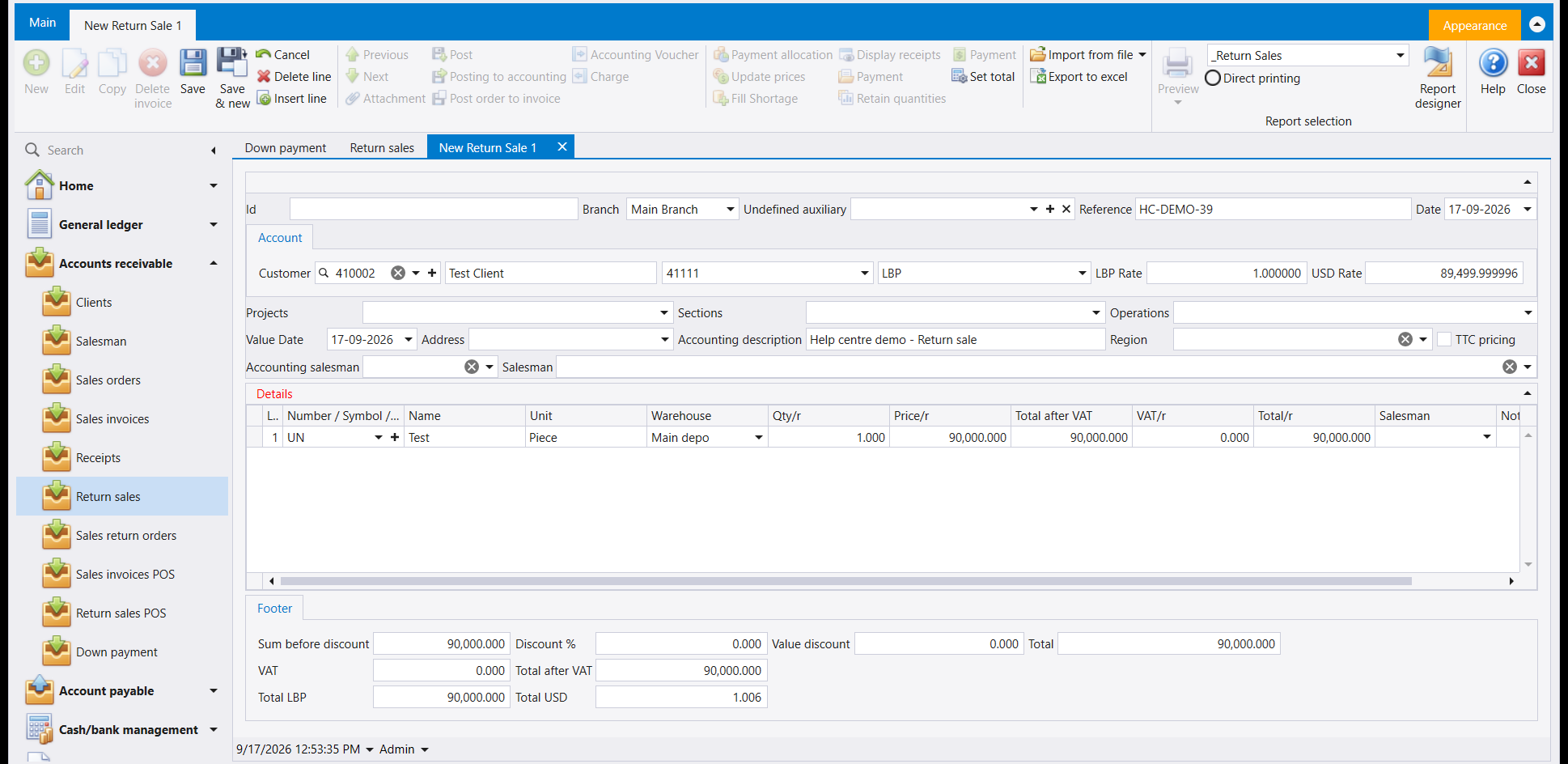Image resolution: width=1568 pixels, height=764 pixels.
Task: Expand the Account payable section
Action: click(214, 691)
